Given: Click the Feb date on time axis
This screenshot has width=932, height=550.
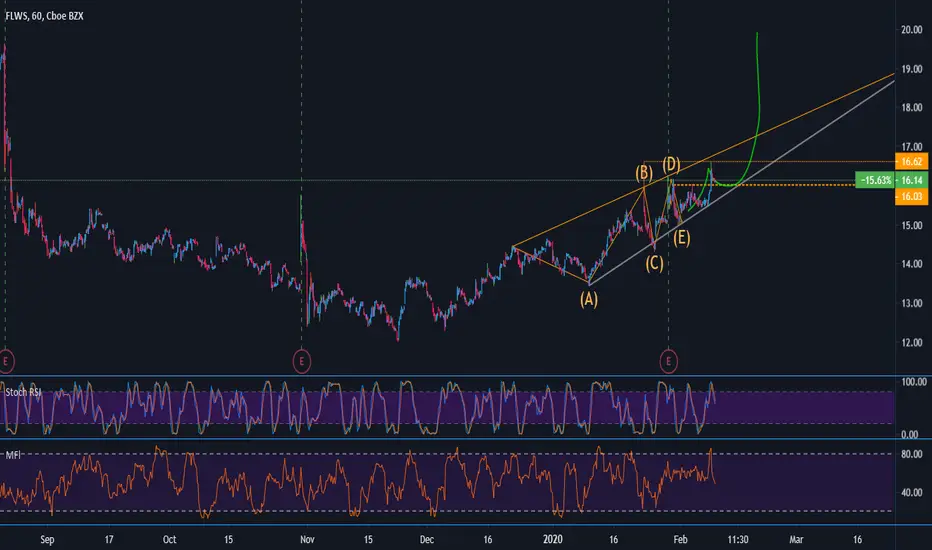Looking at the screenshot, I should click(680, 539).
